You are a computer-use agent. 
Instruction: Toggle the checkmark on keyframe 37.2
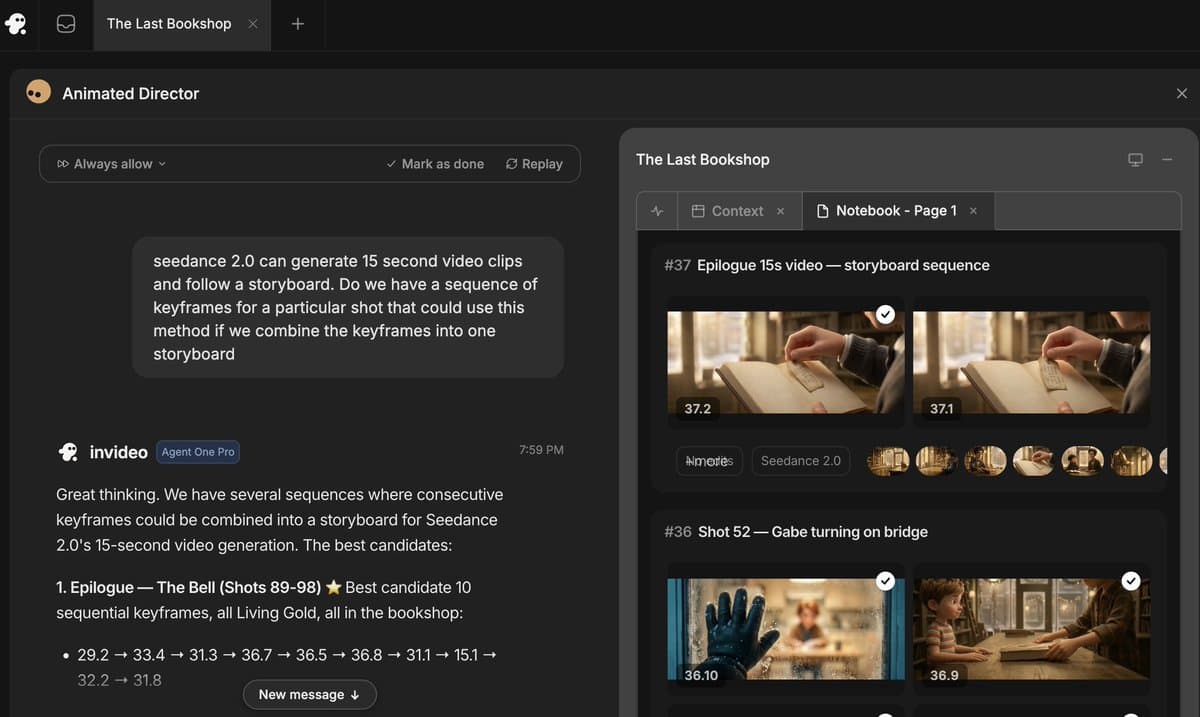tap(885, 314)
